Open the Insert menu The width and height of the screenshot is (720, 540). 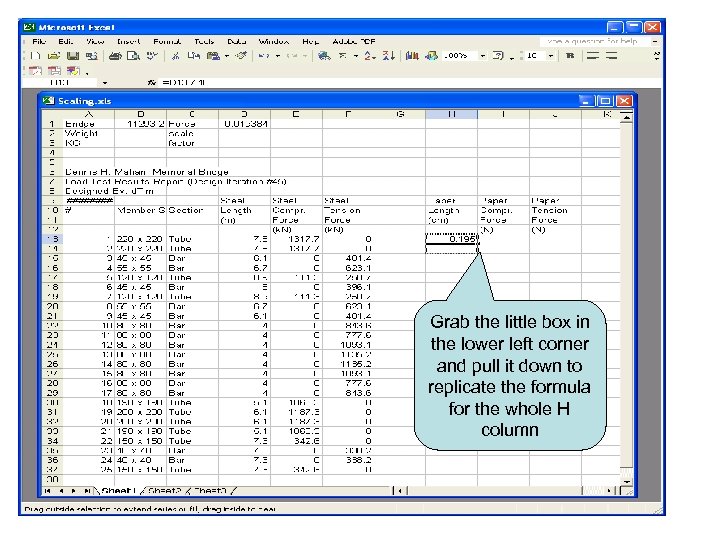point(129,41)
